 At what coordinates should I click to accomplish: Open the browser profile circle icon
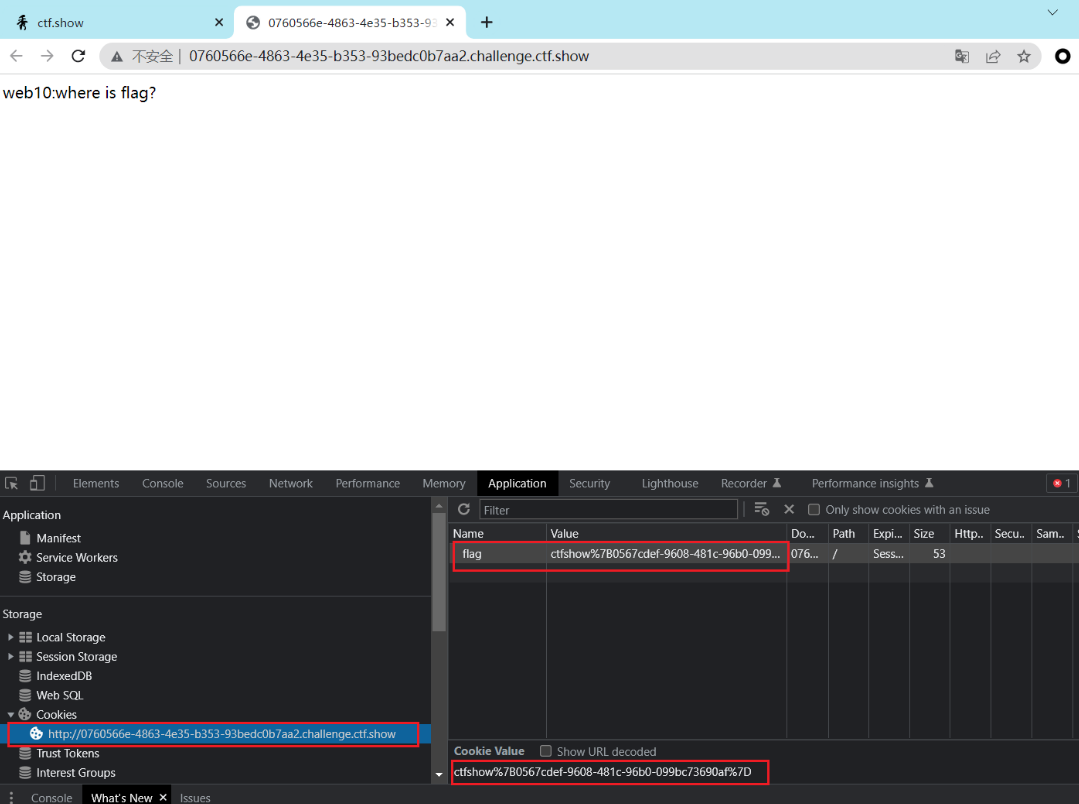[1062, 56]
